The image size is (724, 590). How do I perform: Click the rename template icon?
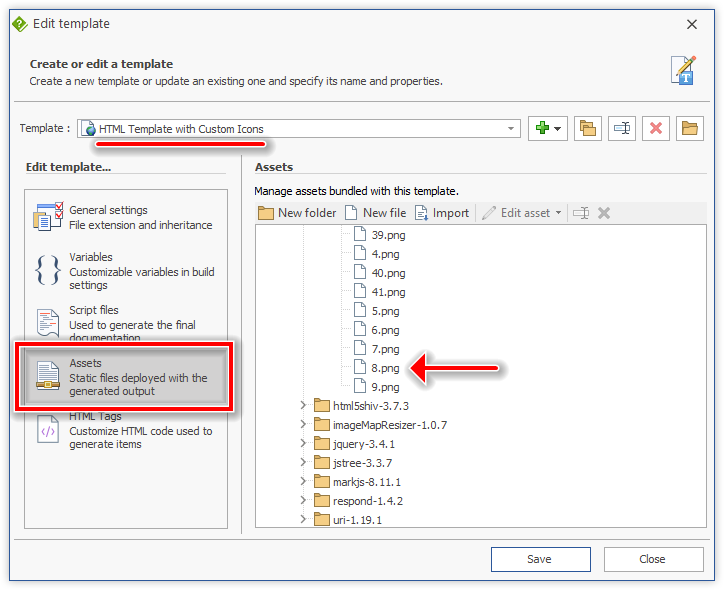coord(621,128)
